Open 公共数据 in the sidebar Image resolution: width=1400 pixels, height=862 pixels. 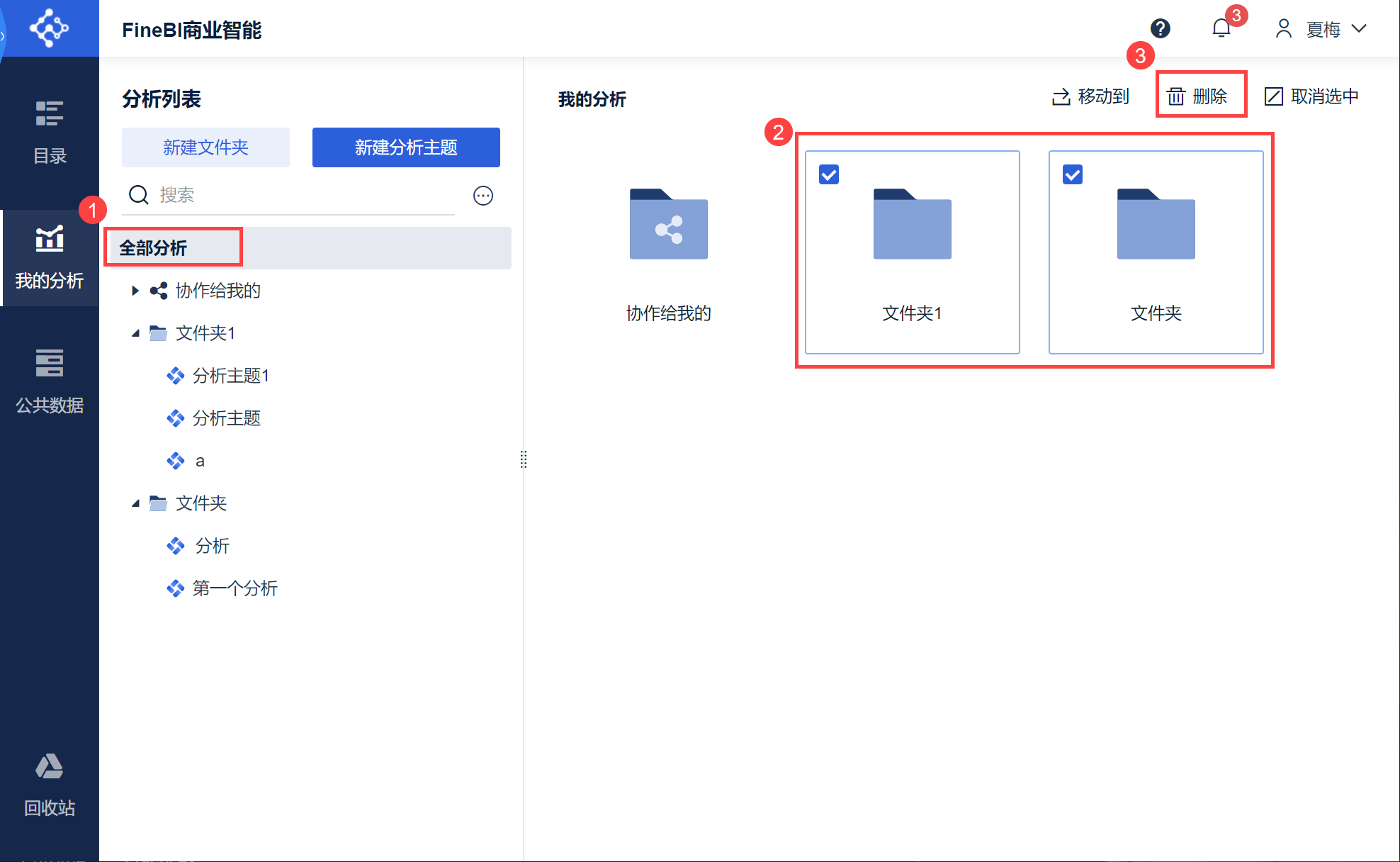click(x=50, y=381)
